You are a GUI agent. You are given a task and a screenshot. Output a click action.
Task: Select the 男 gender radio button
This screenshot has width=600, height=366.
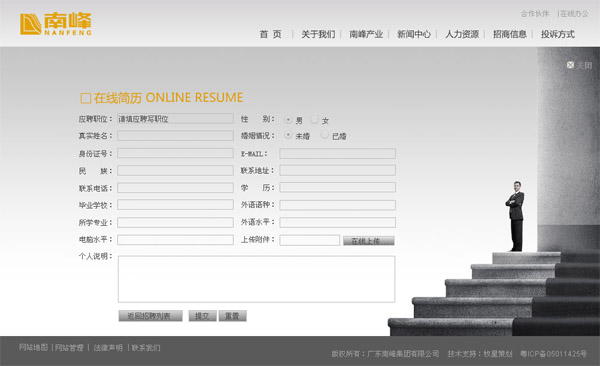click(288, 120)
